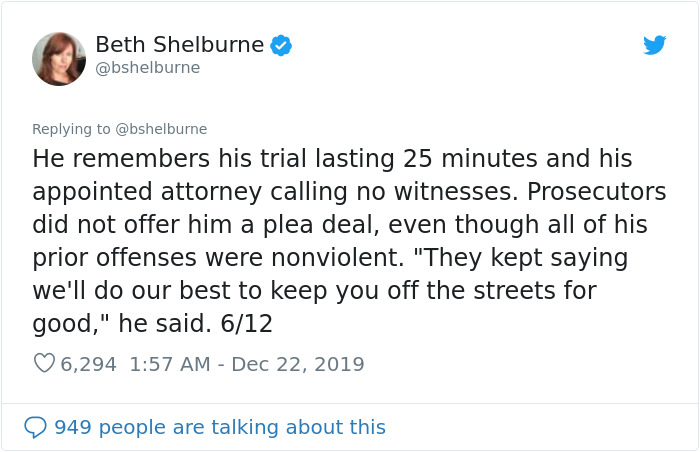Image resolution: width=700 pixels, height=452 pixels.
Task: Click the '6/12' thread marker text
Action: 246,323
